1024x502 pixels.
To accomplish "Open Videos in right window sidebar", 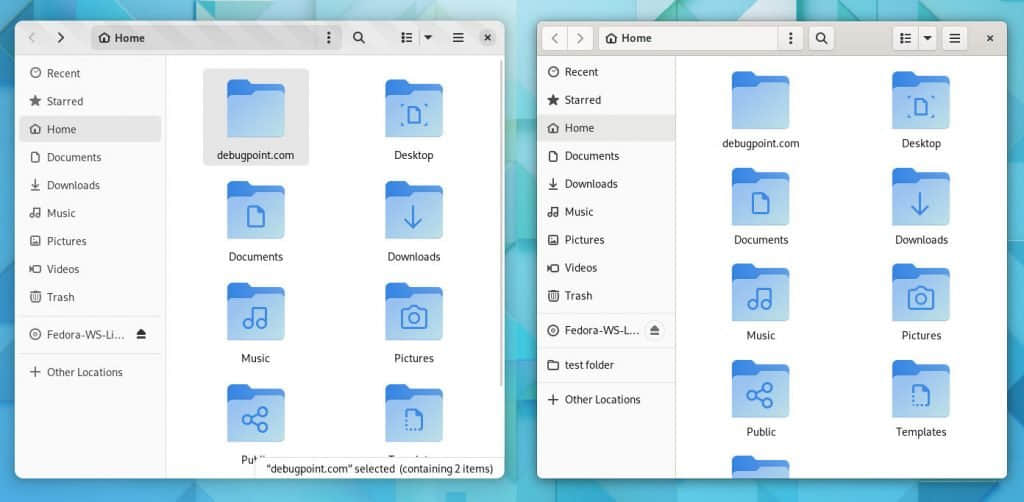I will (606, 268).
